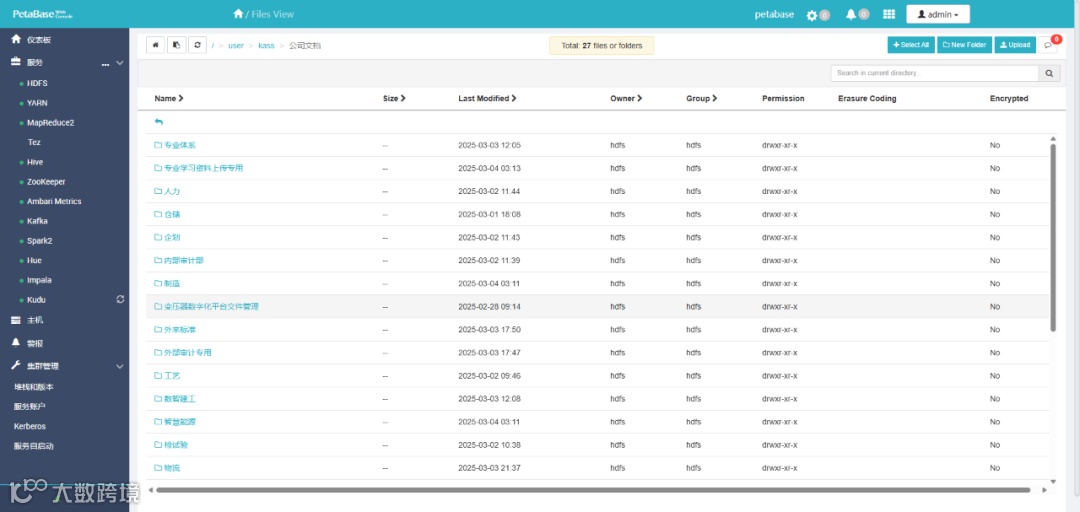Open 仪表板 dashboard in sidebar

pyautogui.click(x=39, y=40)
